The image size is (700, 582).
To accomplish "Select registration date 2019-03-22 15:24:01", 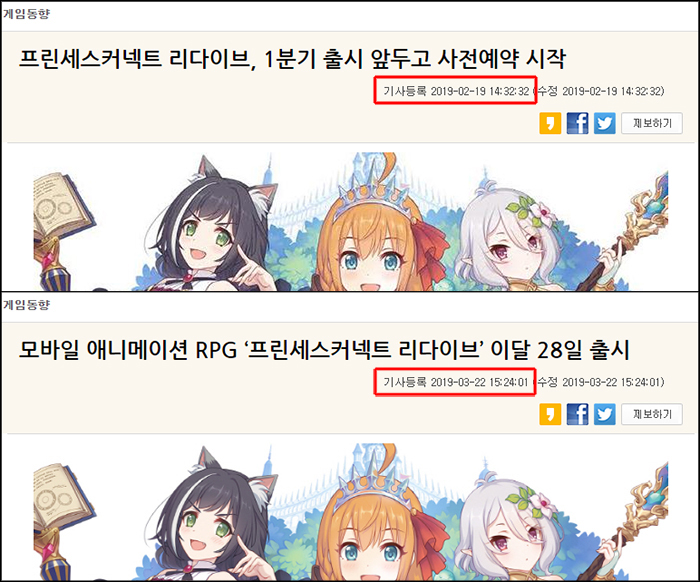I will pyautogui.click(x=456, y=382).
